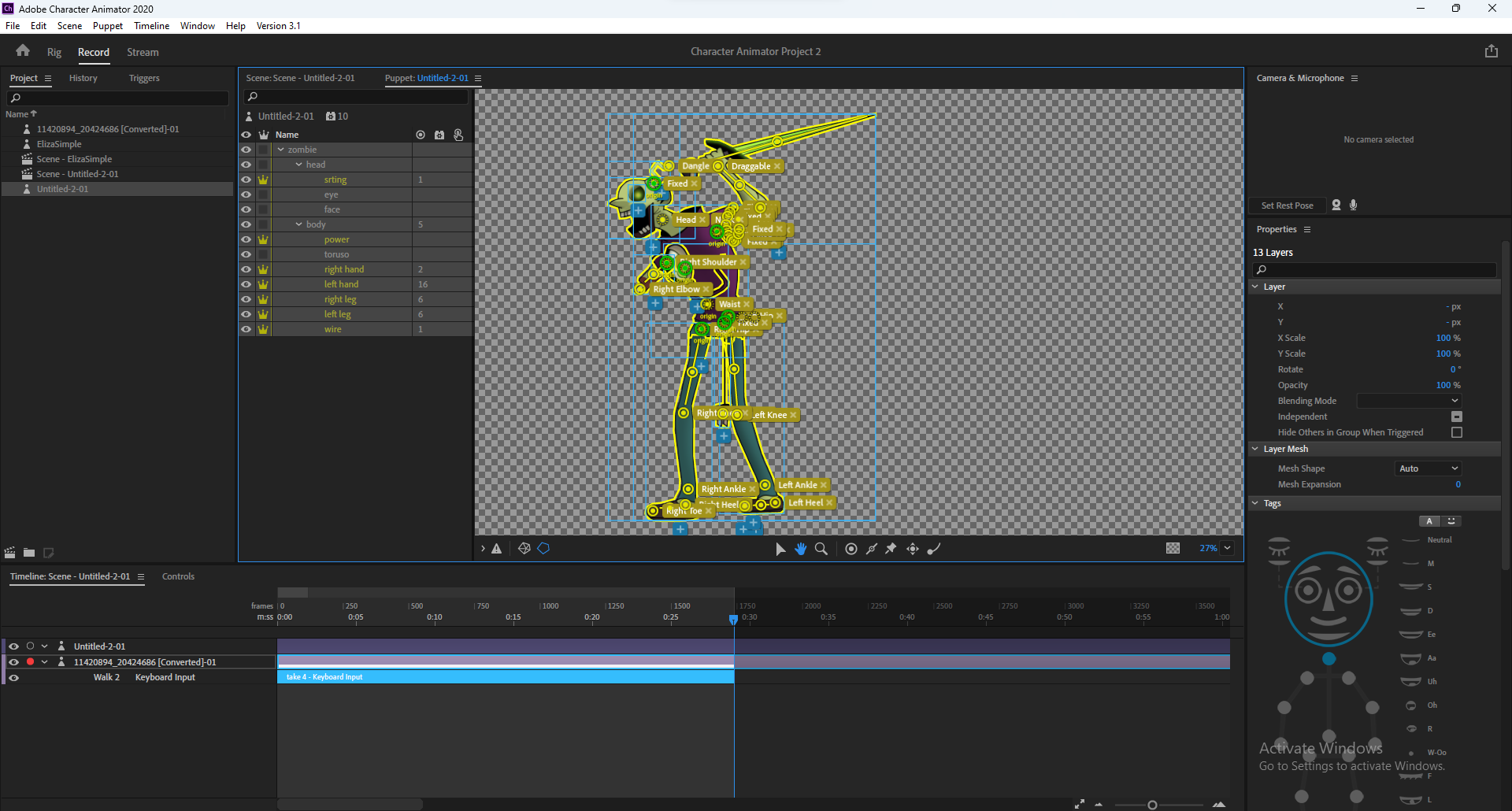The width and height of the screenshot is (1512, 811).
Task: Open Camera & Microphone panel menu
Action: click(1354, 79)
